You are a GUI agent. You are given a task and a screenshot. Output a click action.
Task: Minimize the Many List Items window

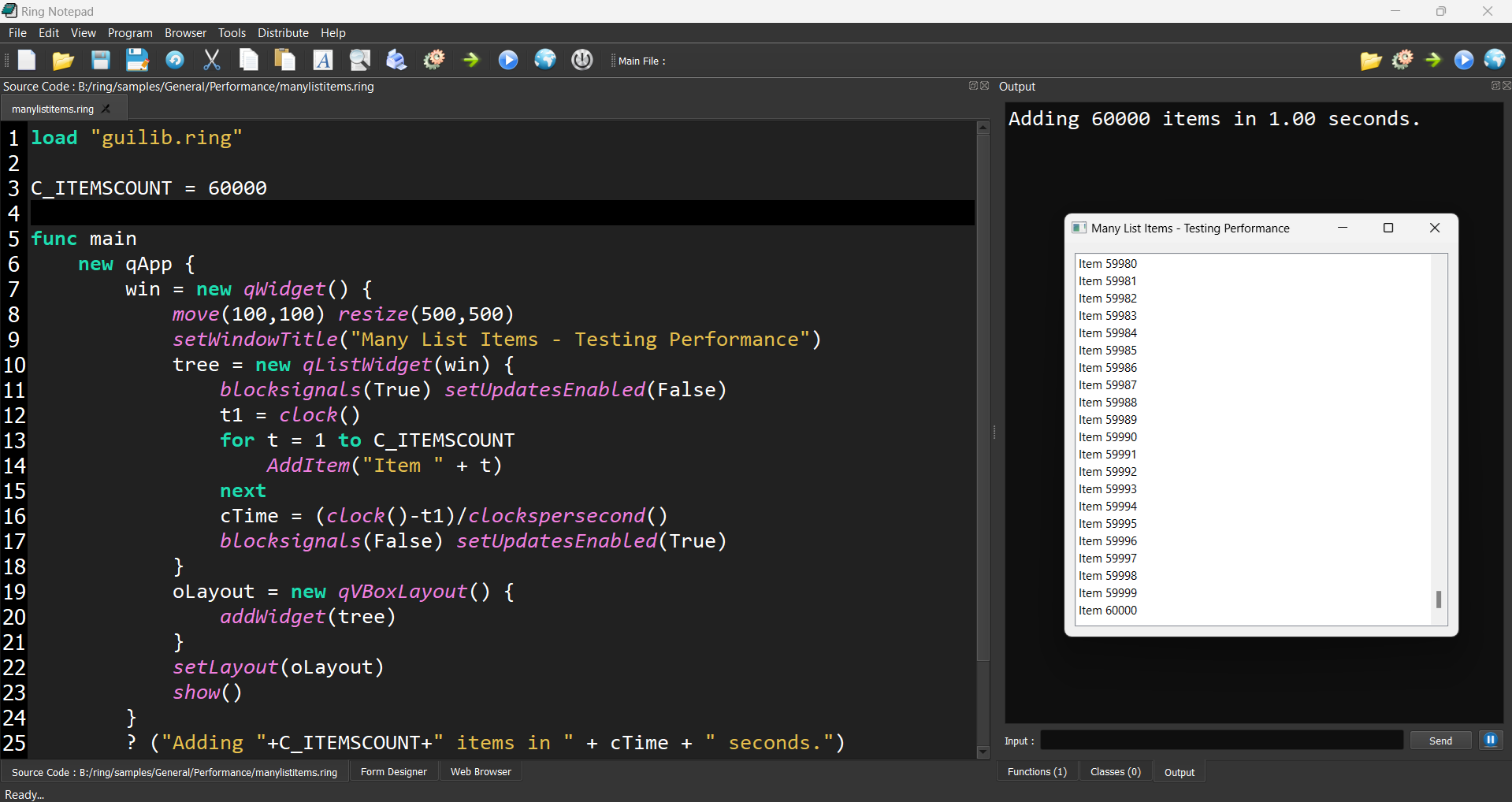click(1343, 228)
